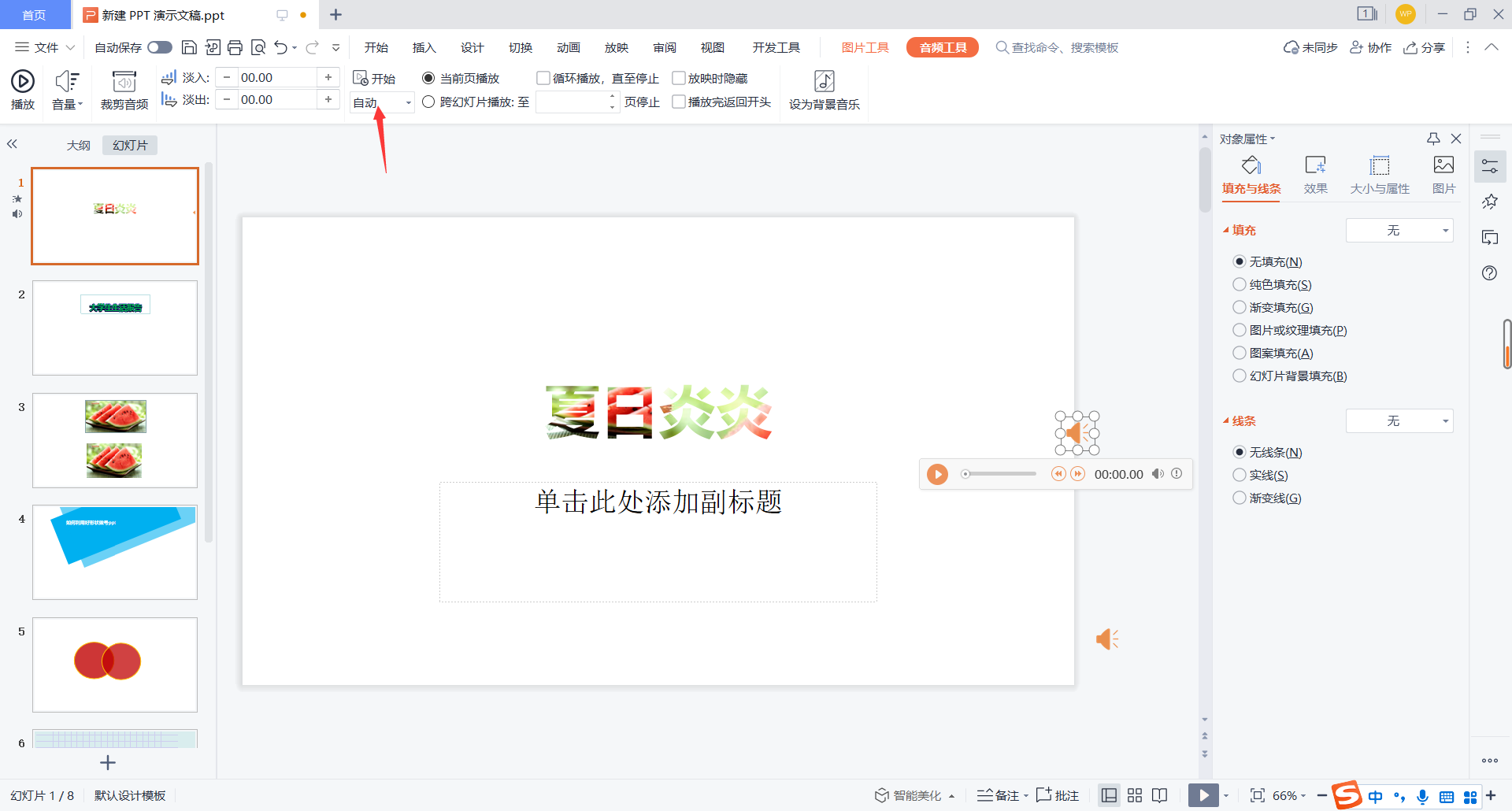Enable Rewind After Playing checkbox
The width and height of the screenshot is (1512, 811).
(x=679, y=102)
